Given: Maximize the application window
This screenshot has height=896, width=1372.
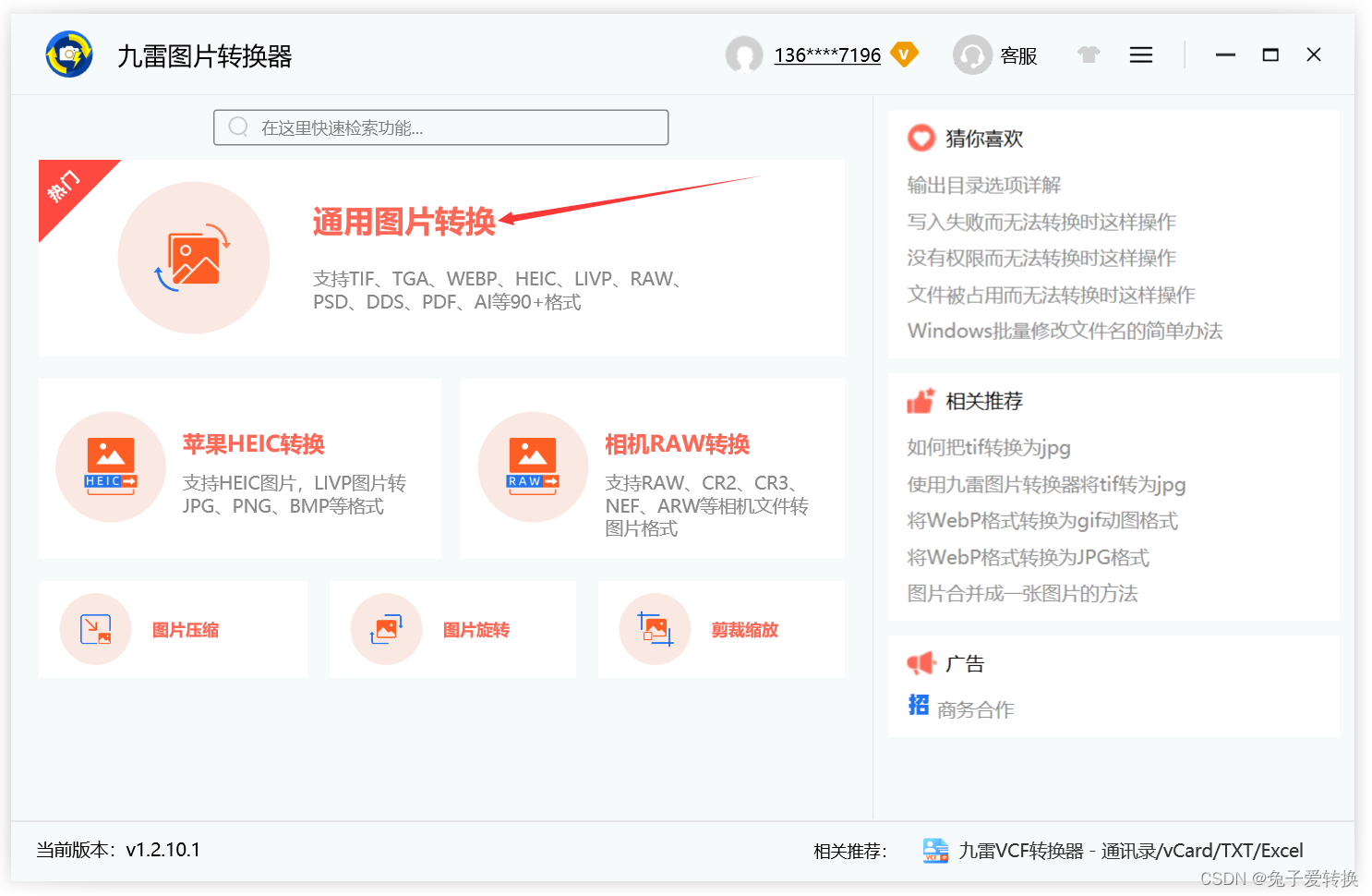Looking at the screenshot, I should (x=1270, y=55).
